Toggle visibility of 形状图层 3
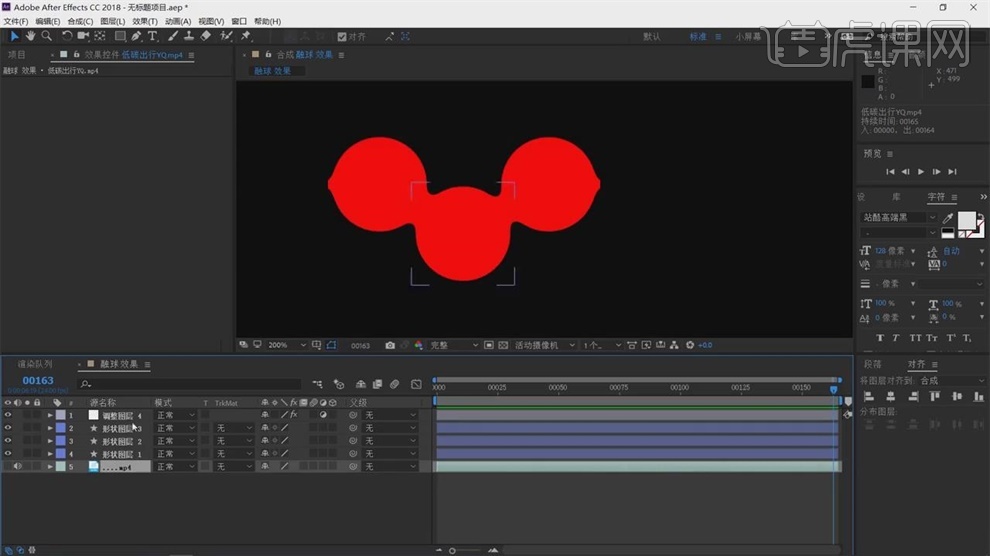 (8, 428)
